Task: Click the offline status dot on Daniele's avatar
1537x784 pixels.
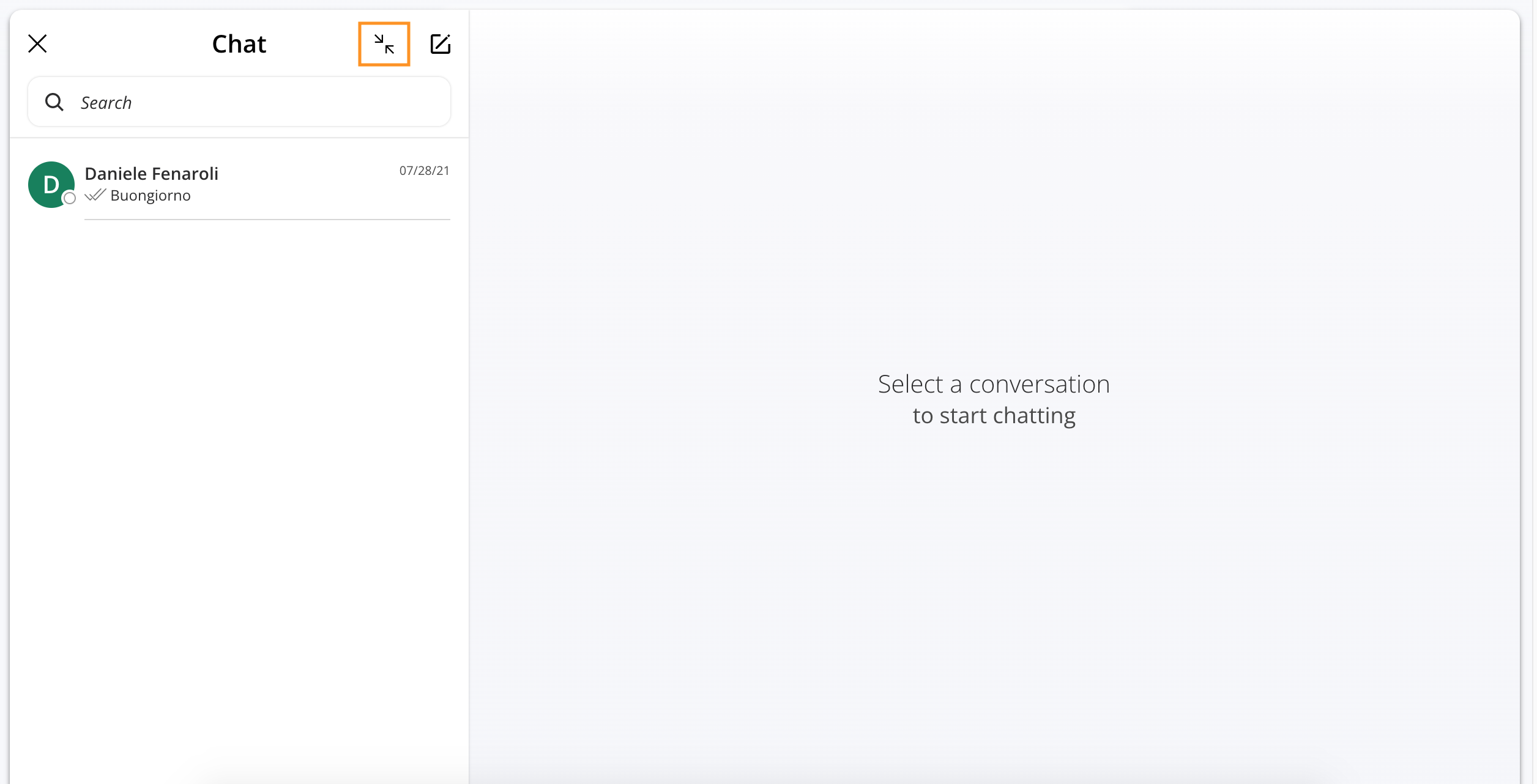Action: click(x=70, y=198)
